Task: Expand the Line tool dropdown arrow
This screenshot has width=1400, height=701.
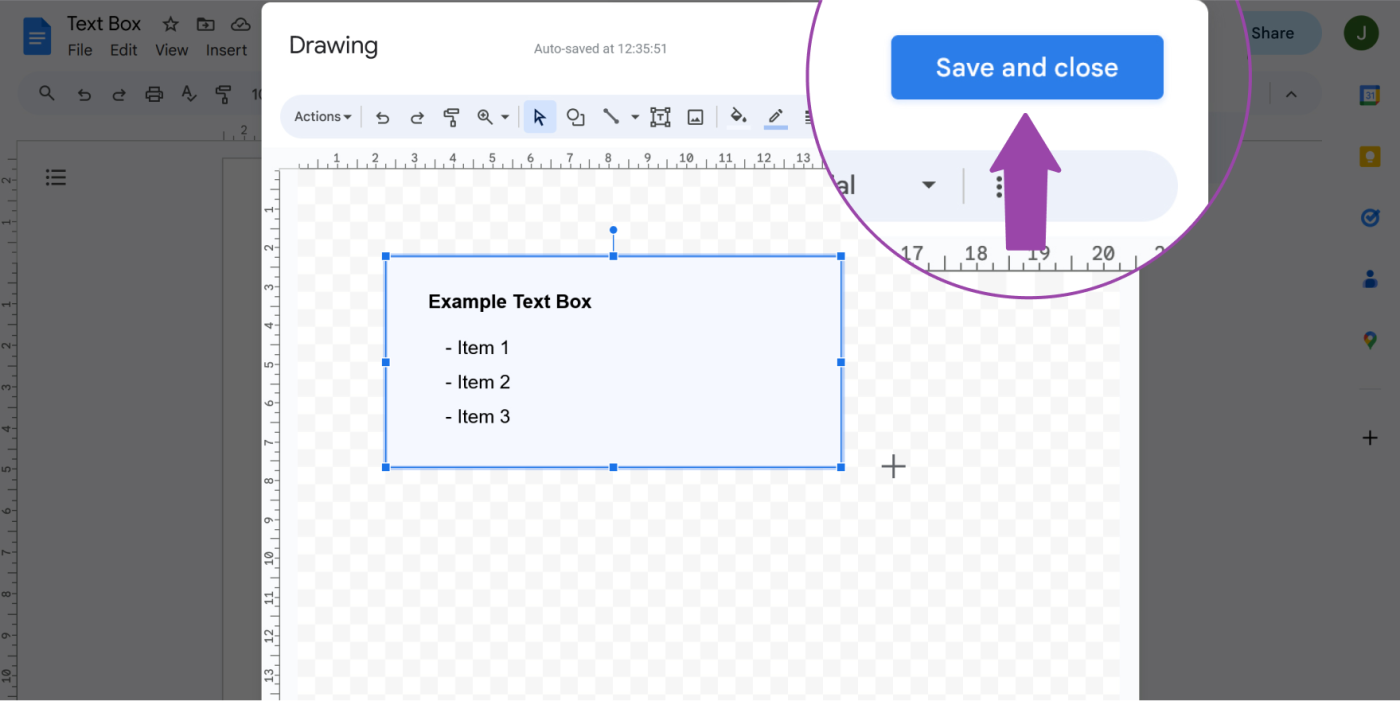Action: coord(634,117)
